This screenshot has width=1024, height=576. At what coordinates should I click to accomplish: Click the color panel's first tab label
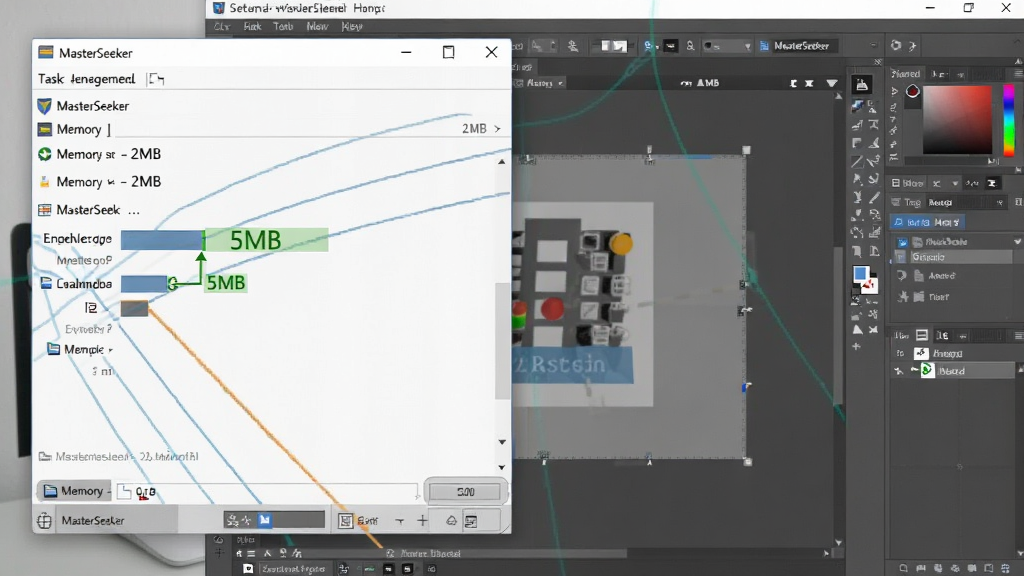pyautogui.click(x=906, y=74)
